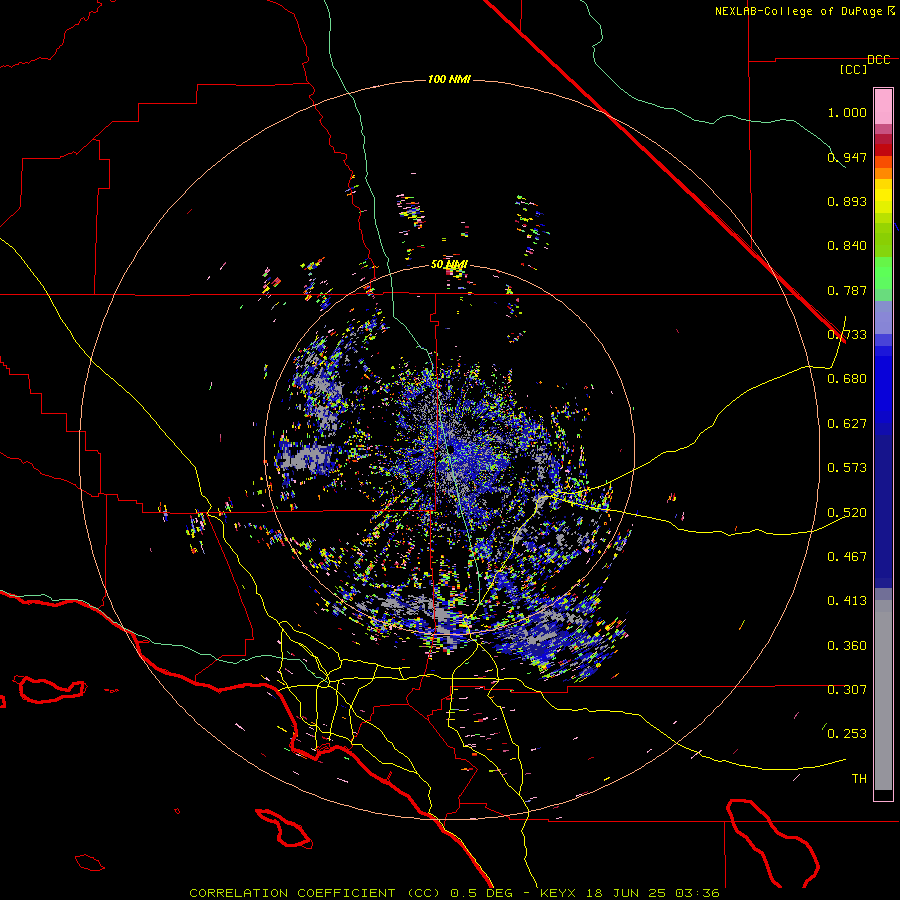Pick the gray segment of the color bar
This screenshot has height=900, width=900.
pos(883,695)
